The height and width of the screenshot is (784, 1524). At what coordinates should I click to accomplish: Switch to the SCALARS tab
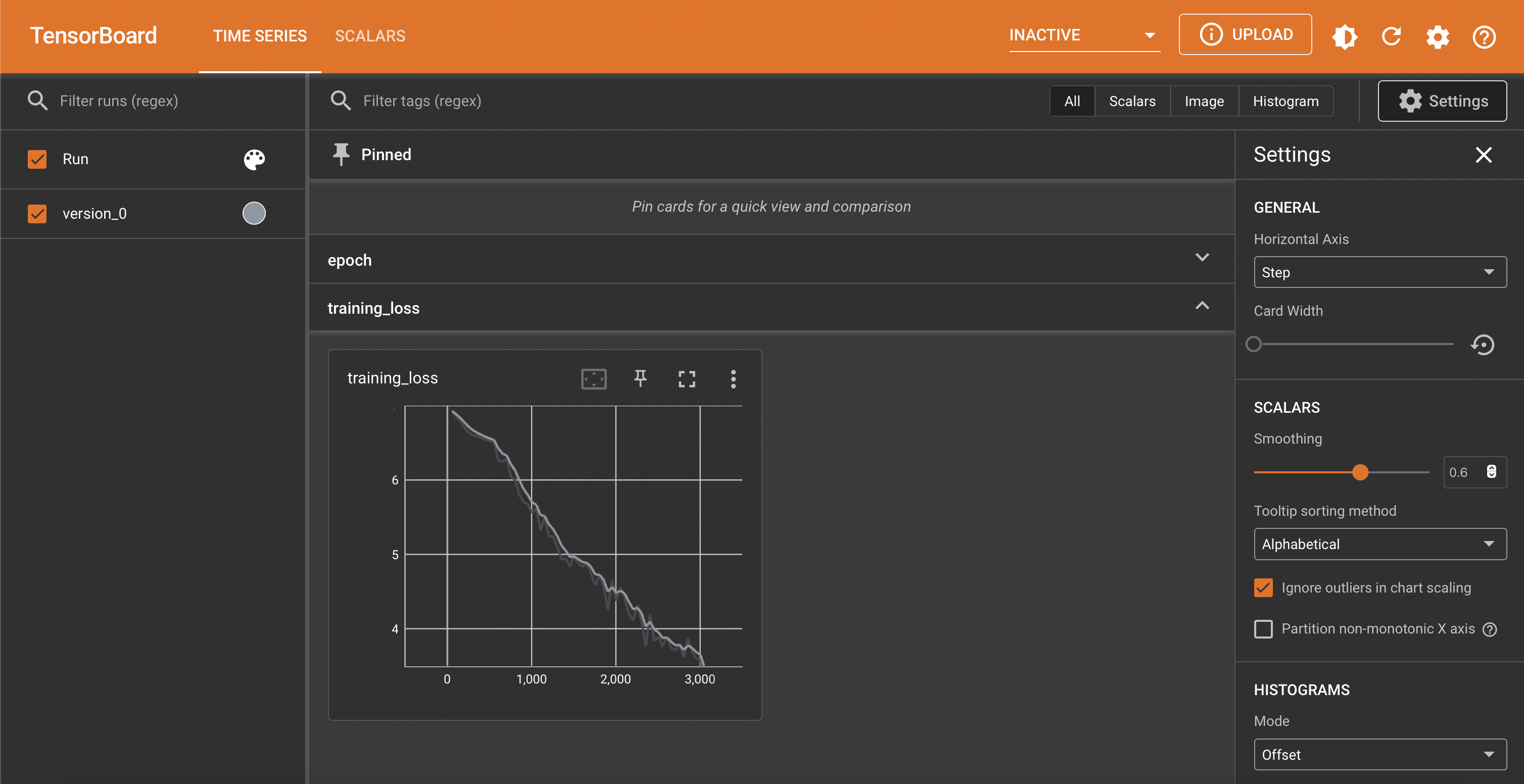(x=370, y=35)
